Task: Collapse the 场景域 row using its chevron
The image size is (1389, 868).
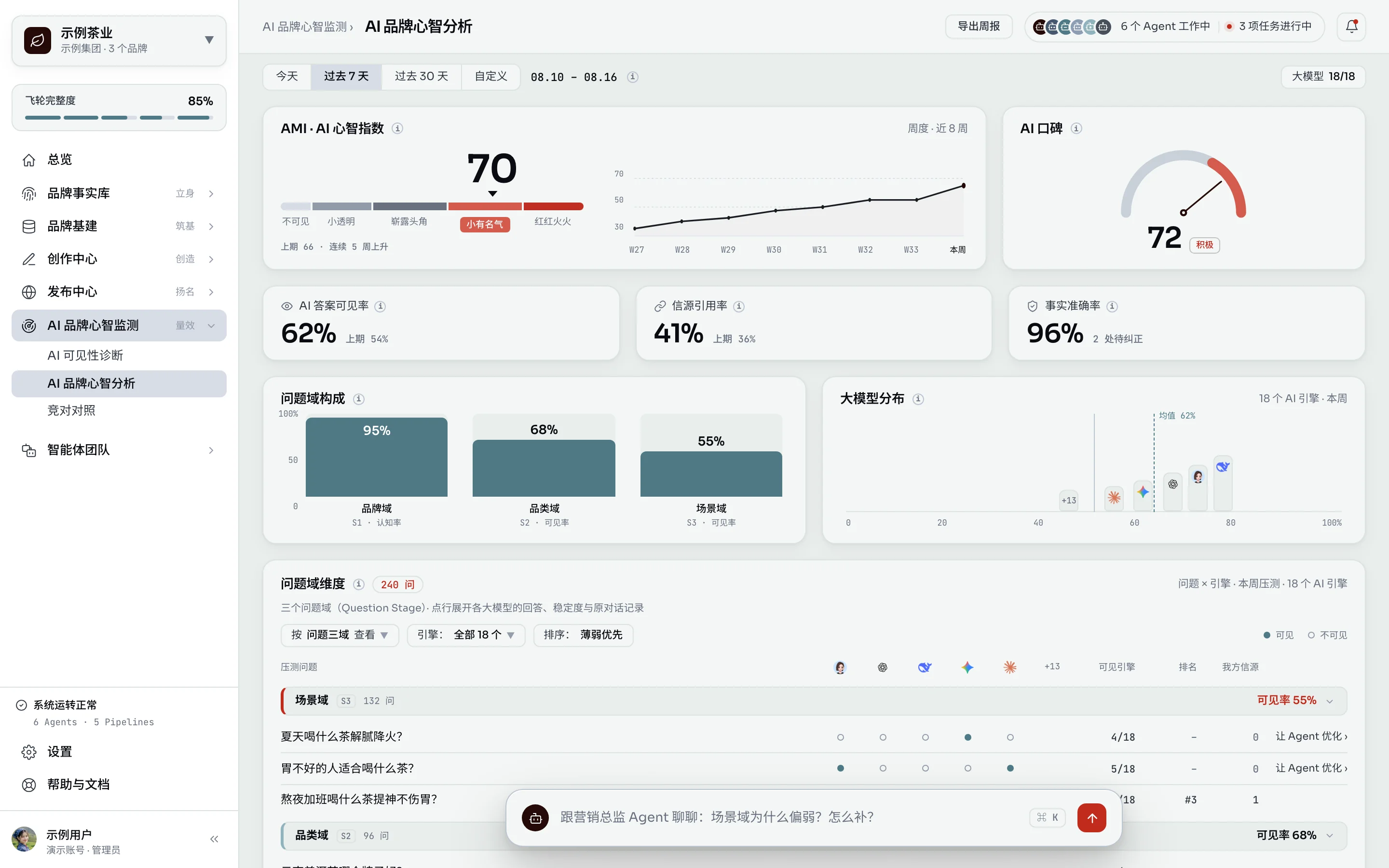Action: [1329, 701]
